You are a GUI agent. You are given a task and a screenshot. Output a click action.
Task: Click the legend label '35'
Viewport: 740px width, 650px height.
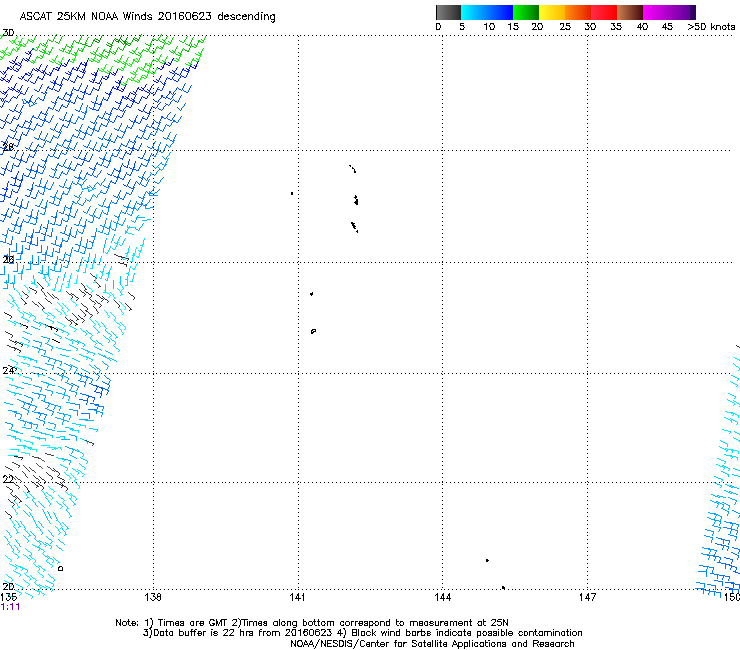click(x=616, y=27)
